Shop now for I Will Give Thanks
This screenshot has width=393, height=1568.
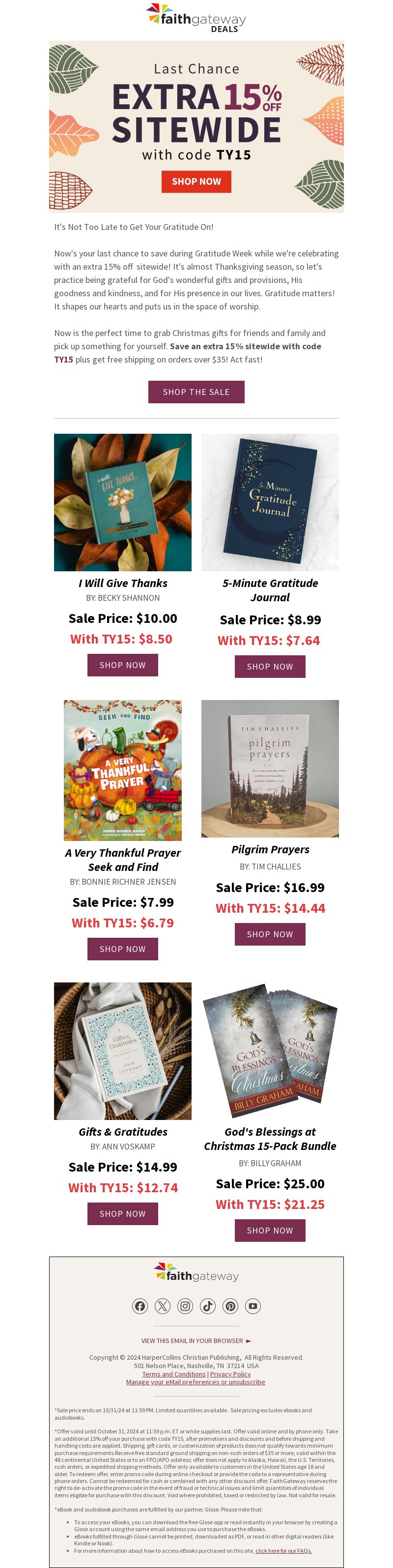coord(122,665)
